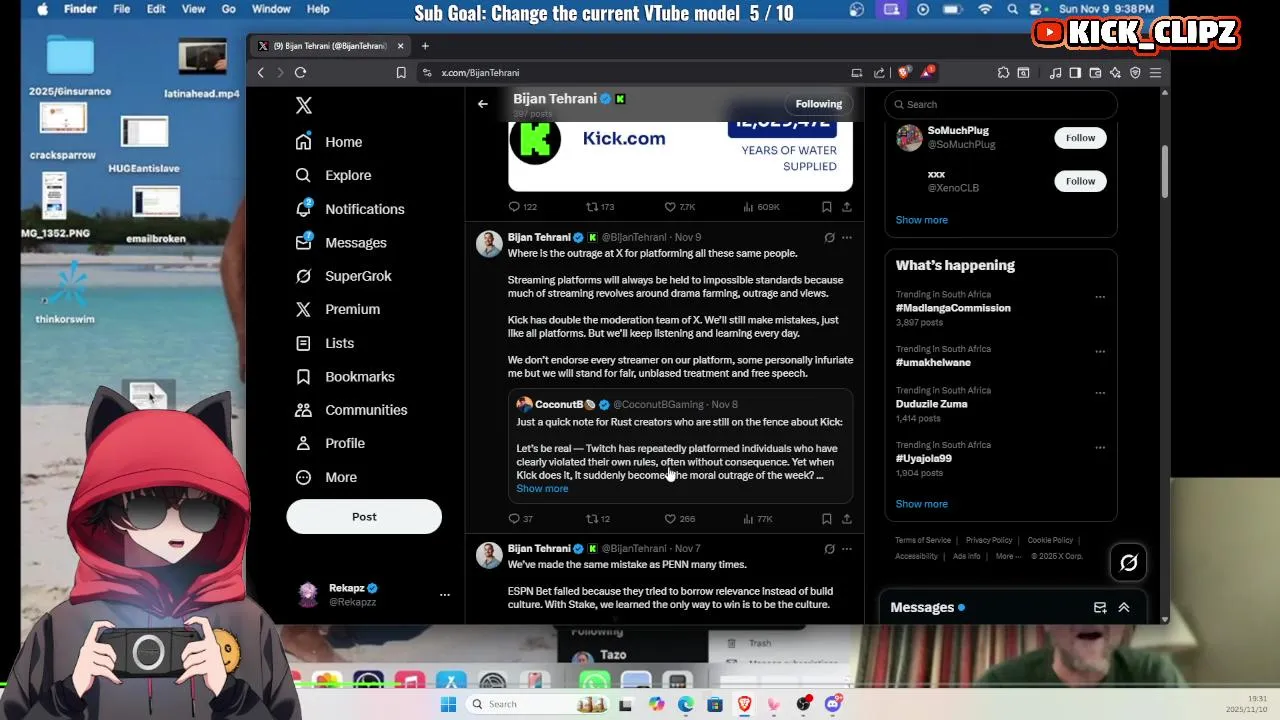The image size is (1280, 720).
Task: Open options for #MadlangaCommission trend
Action: pos(1100,297)
